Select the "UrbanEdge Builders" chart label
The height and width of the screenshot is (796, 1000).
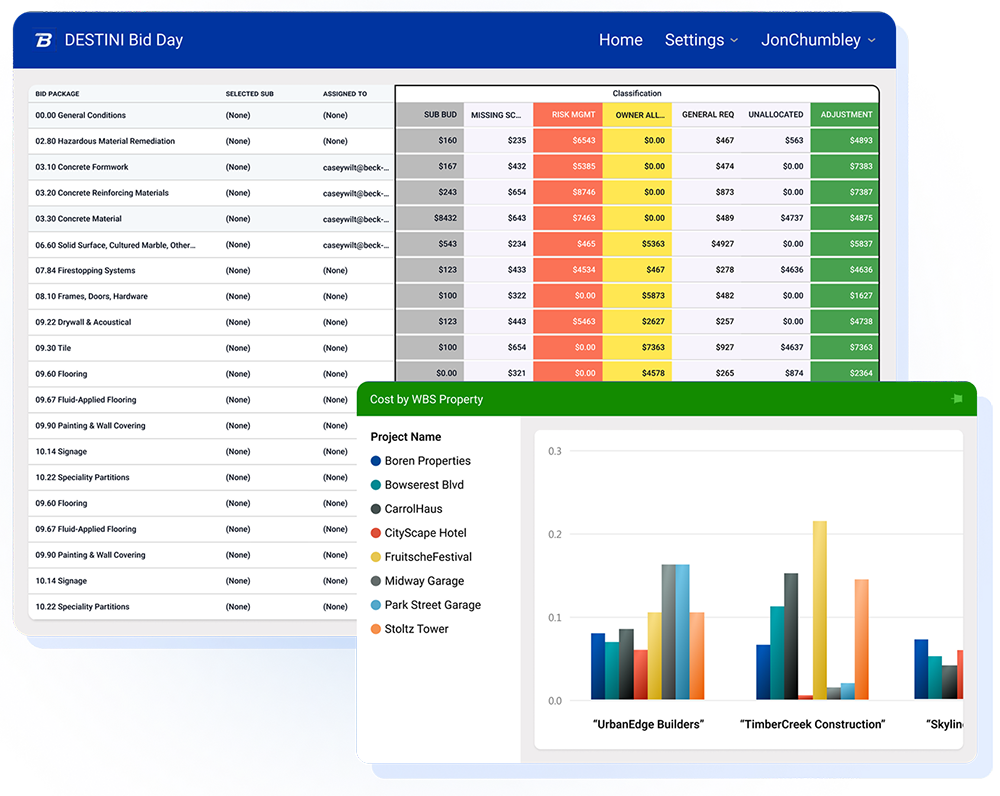point(648,724)
